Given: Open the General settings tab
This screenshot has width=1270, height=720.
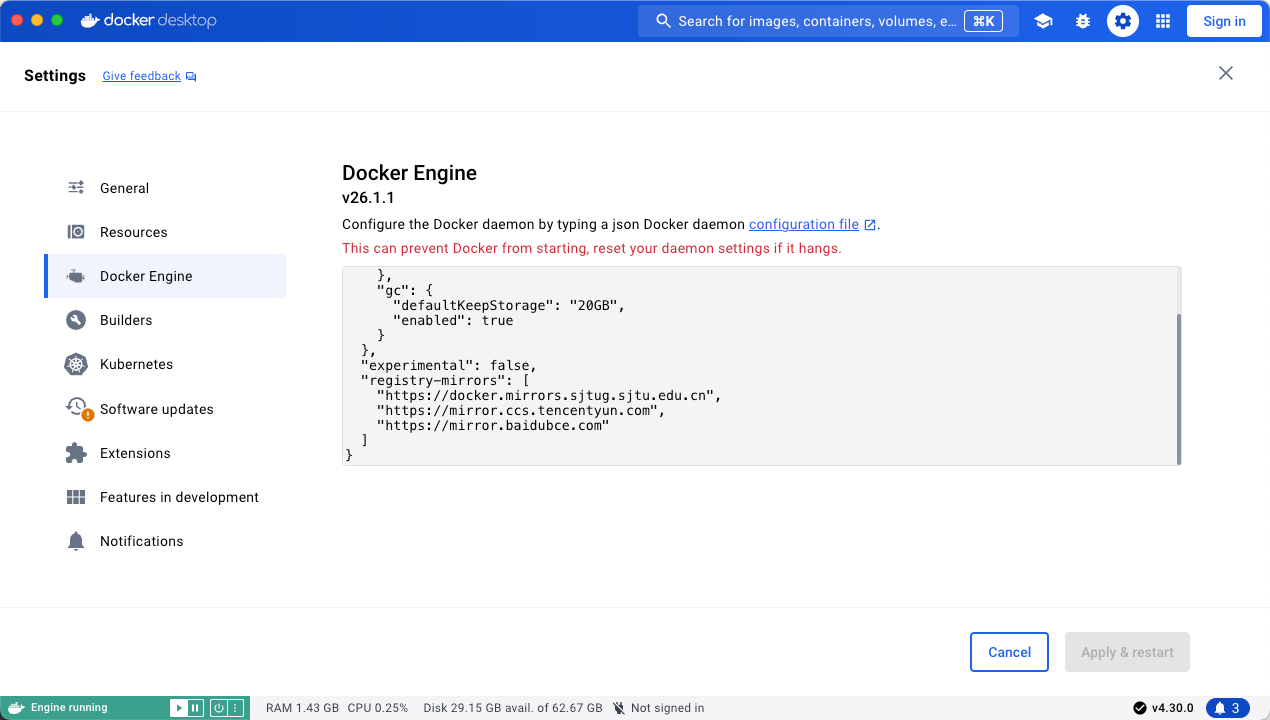Looking at the screenshot, I should [x=124, y=188].
